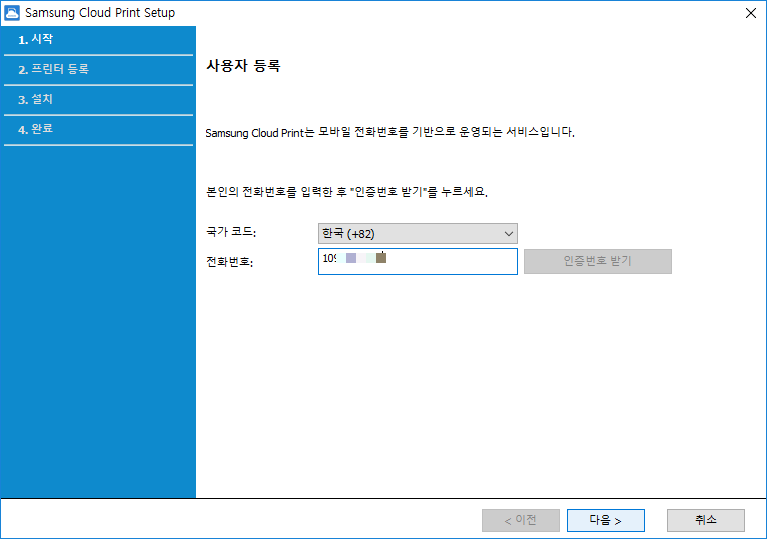The width and height of the screenshot is (767, 539).
Task: Close the Samsung Cloud Print Setup window
Action: [751, 13]
